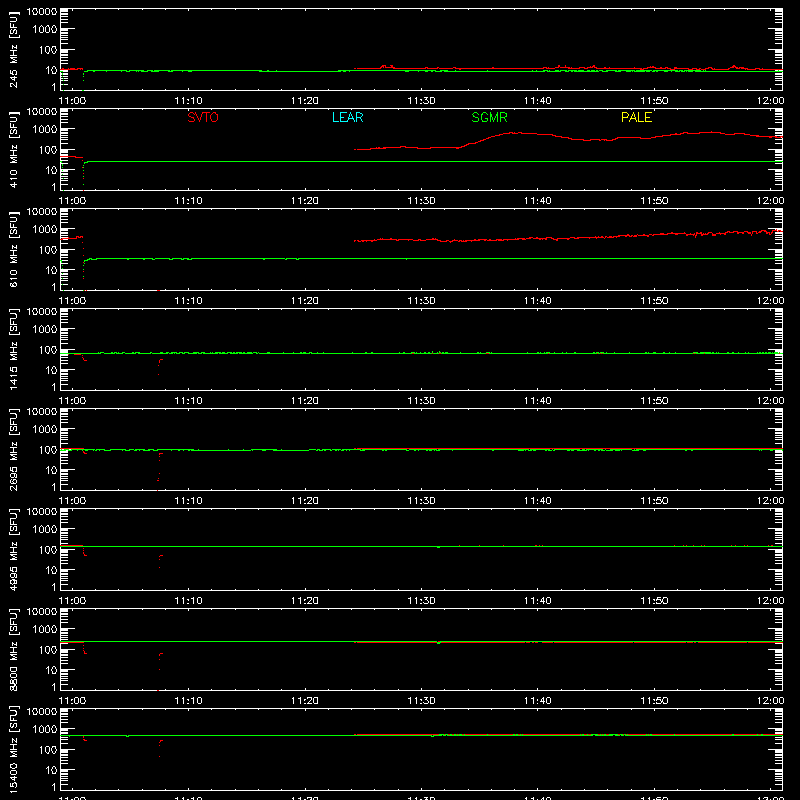The width and height of the screenshot is (800, 800).
Task: Click the 11:10 time label of the 410 MHz plot
Action: point(188,201)
